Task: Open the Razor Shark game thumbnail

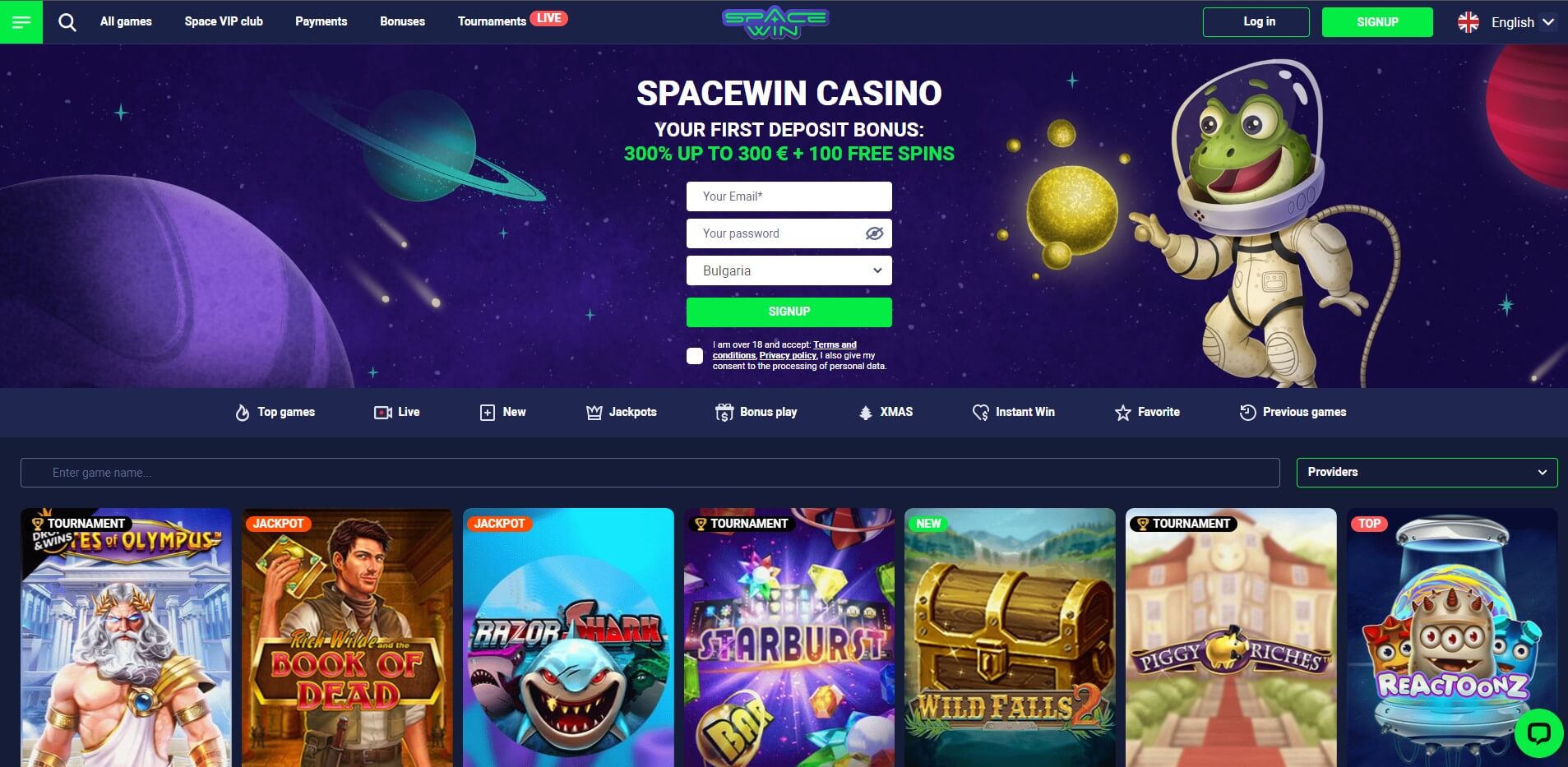Action: coord(568,638)
